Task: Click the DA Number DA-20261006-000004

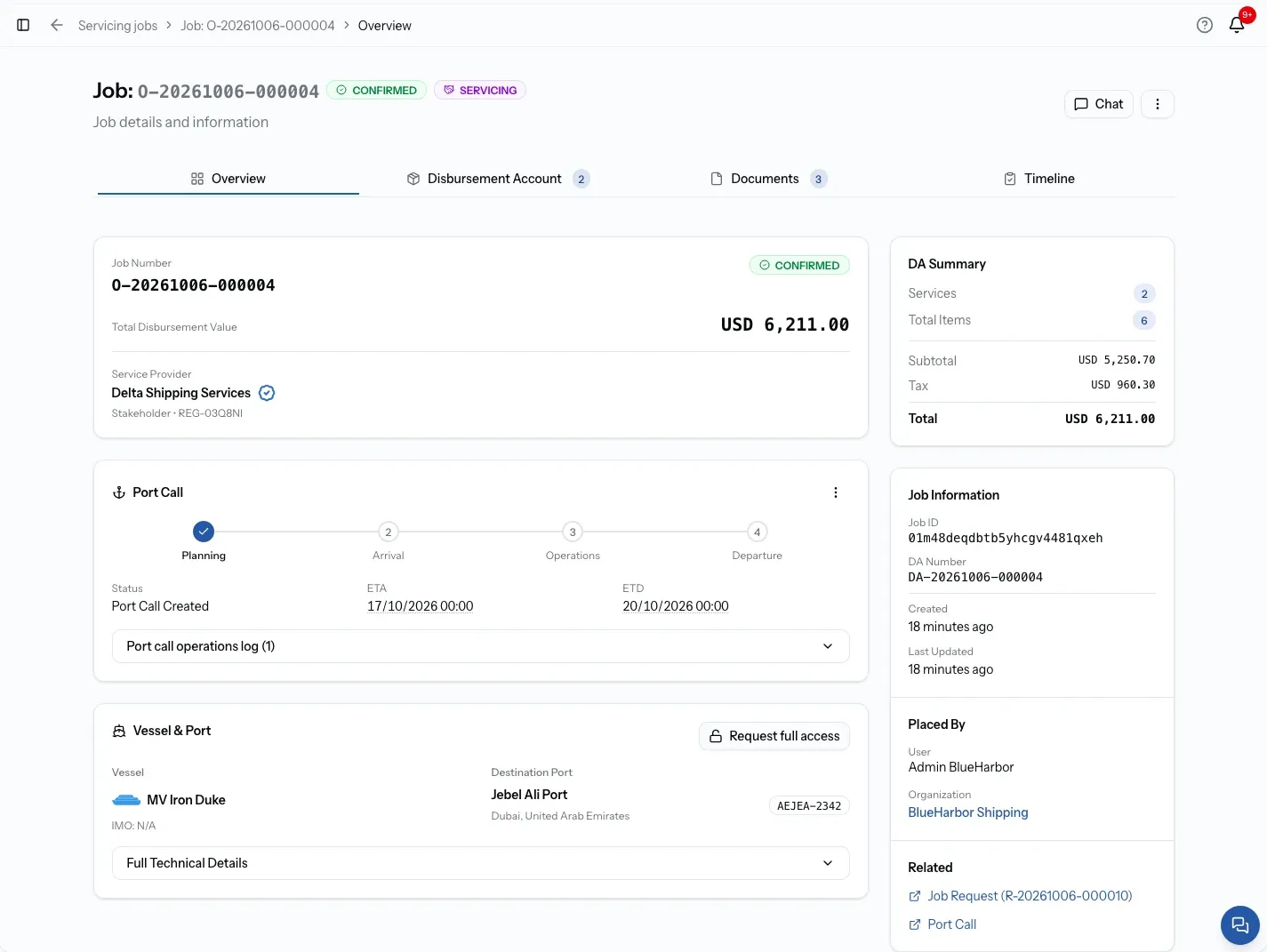Action: 975,577
